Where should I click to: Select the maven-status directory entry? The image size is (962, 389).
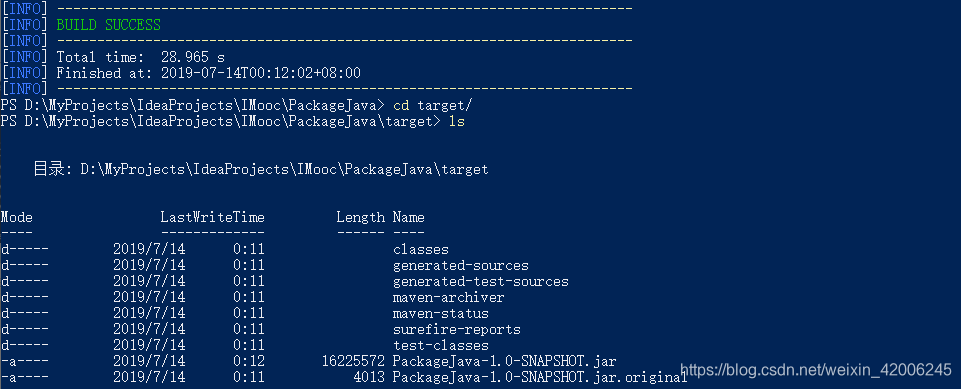click(x=441, y=314)
